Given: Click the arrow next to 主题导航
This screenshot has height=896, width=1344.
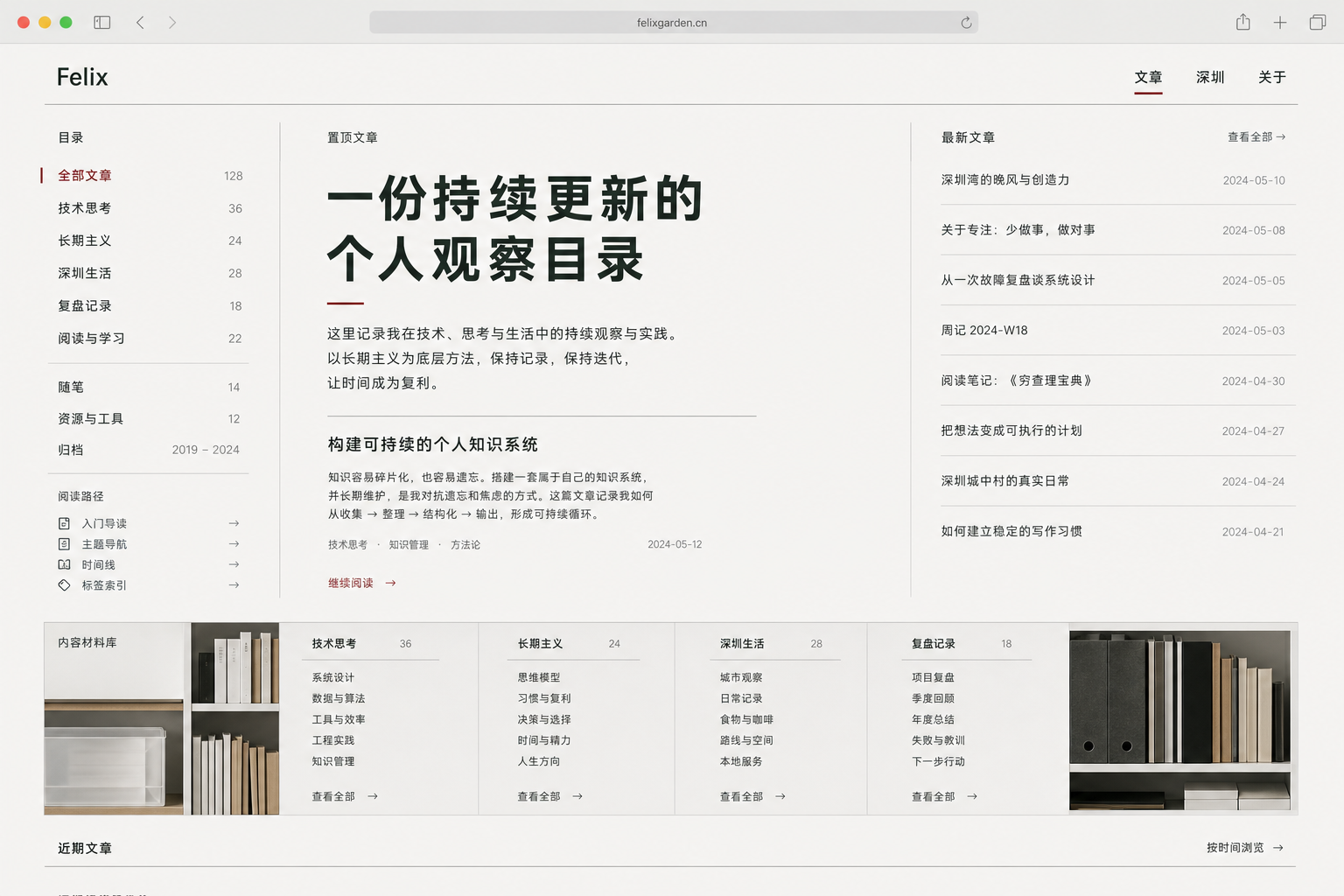Looking at the screenshot, I should tap(234, 543).
